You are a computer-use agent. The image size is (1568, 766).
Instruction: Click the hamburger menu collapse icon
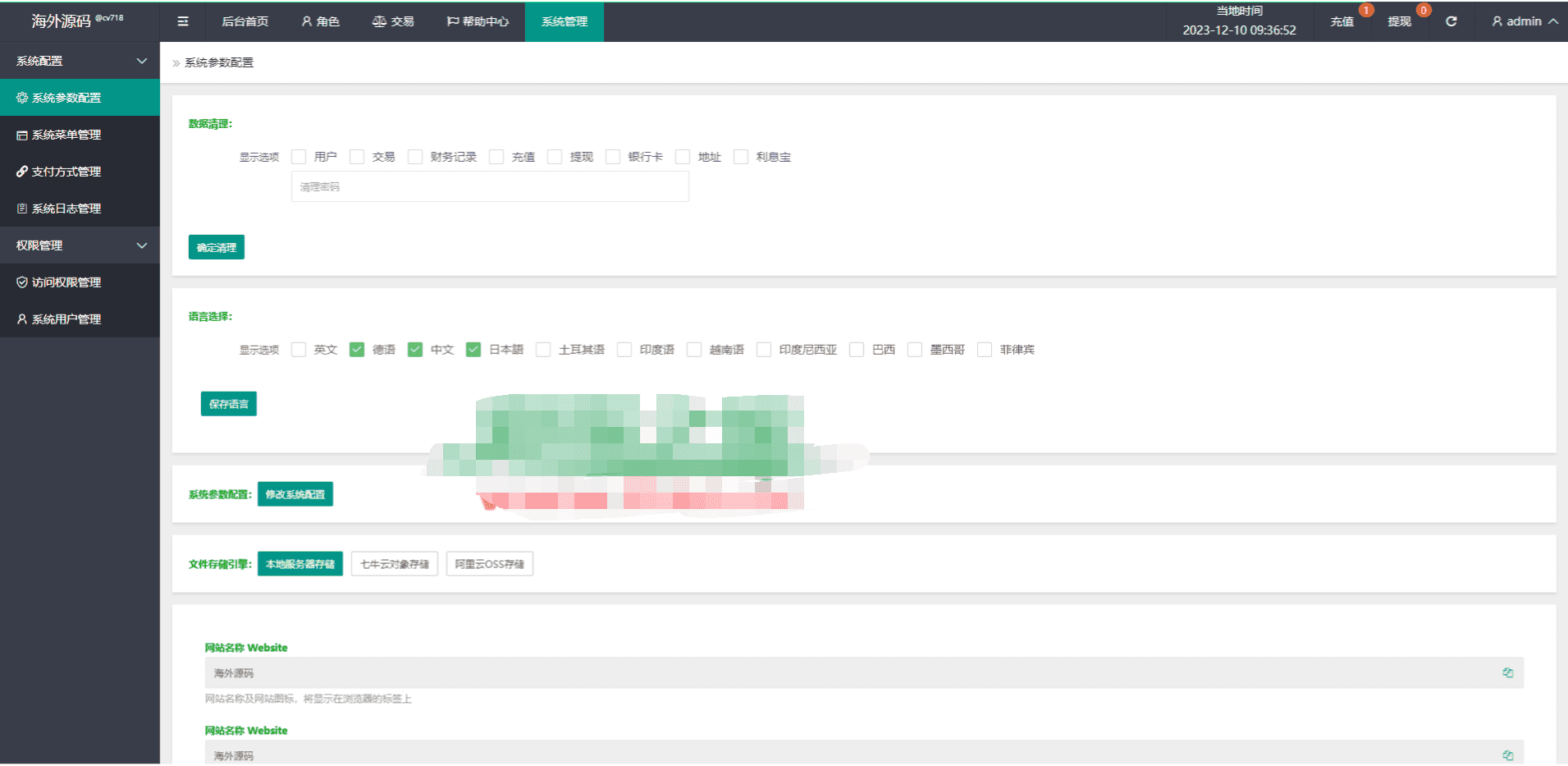pos(183,21)
